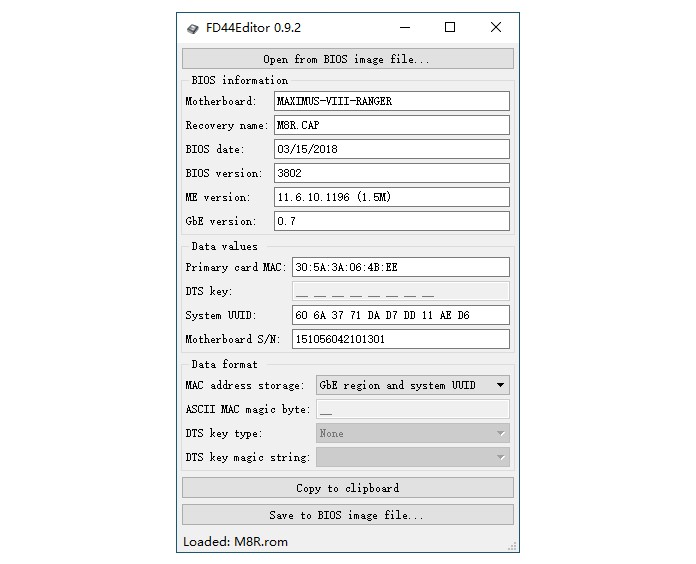The image size is (696, 564).
Task: Edit the System UUID field
Action: [x=400, y=315]
